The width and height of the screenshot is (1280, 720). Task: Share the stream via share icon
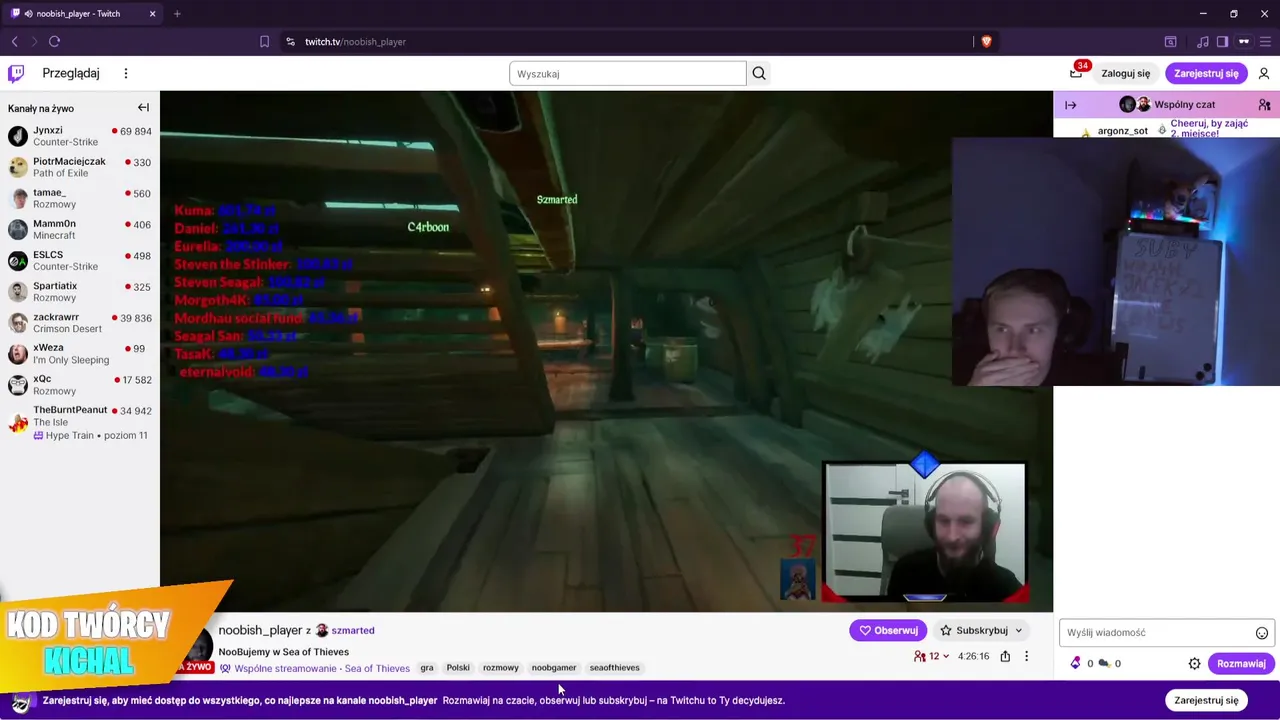[x=1005, y=656]
